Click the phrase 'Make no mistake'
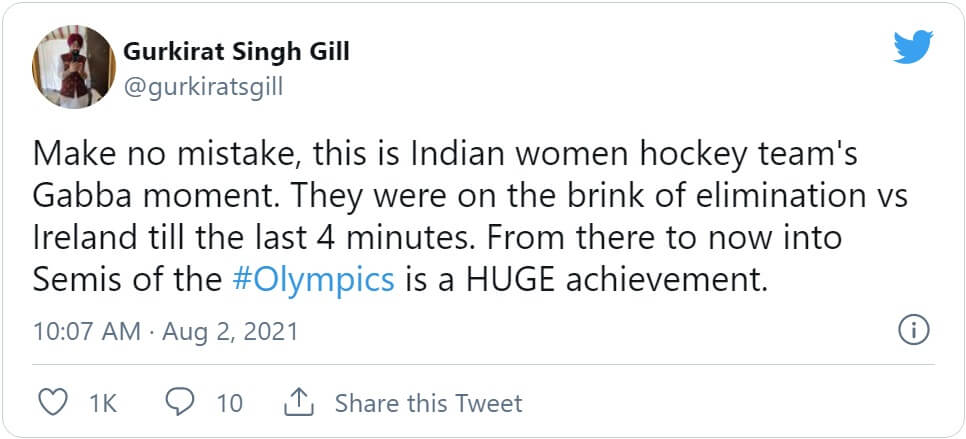 [154, 155]
